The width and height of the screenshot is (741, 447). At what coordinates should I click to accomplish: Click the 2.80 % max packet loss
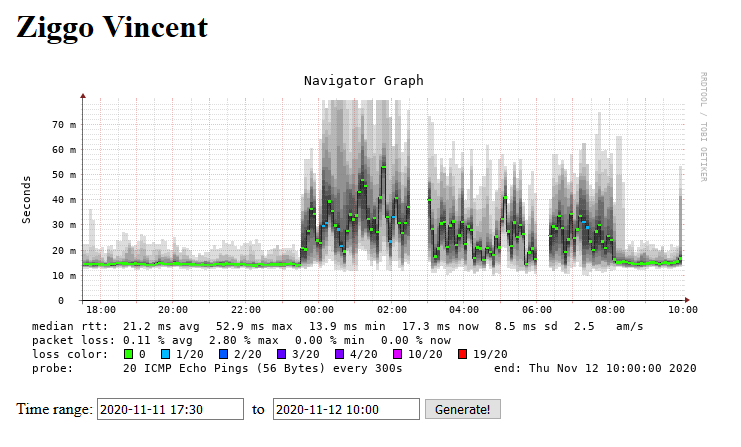tap(244, 340)
